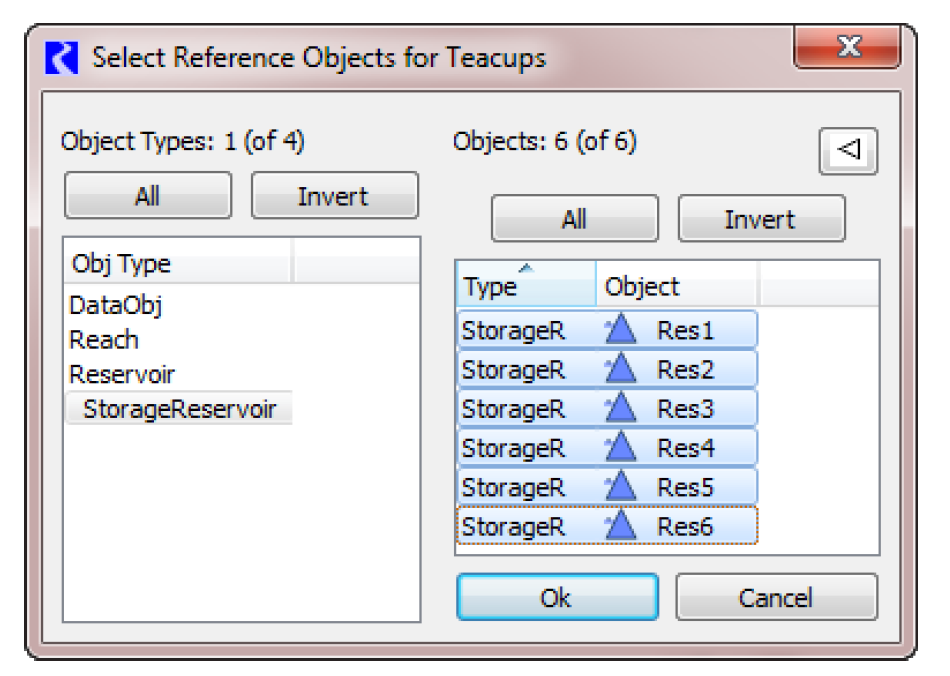Invert the objects list selection
The image size is (950, 676).
760,219
